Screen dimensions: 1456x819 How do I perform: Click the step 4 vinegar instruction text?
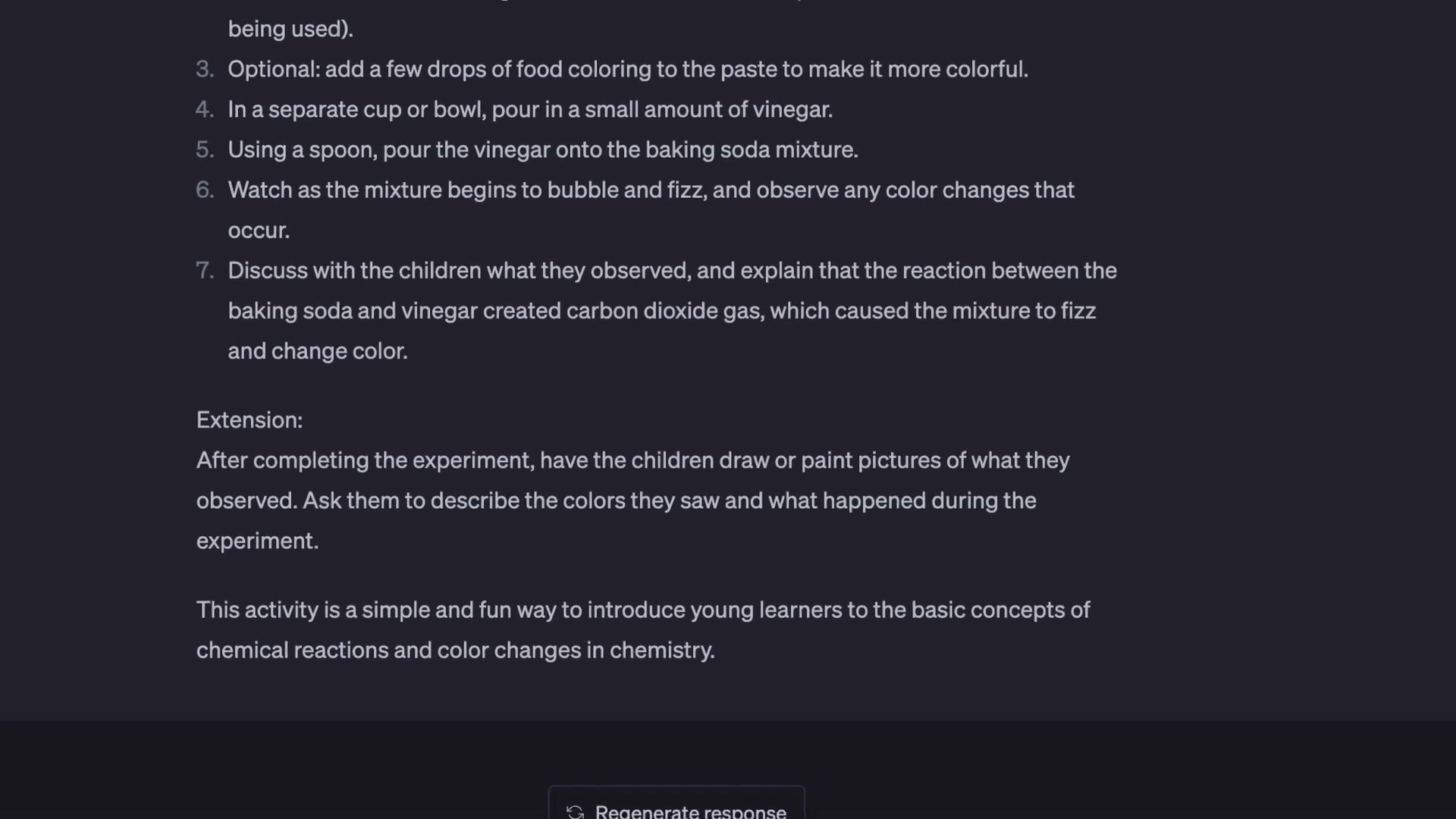pos(530,109)
